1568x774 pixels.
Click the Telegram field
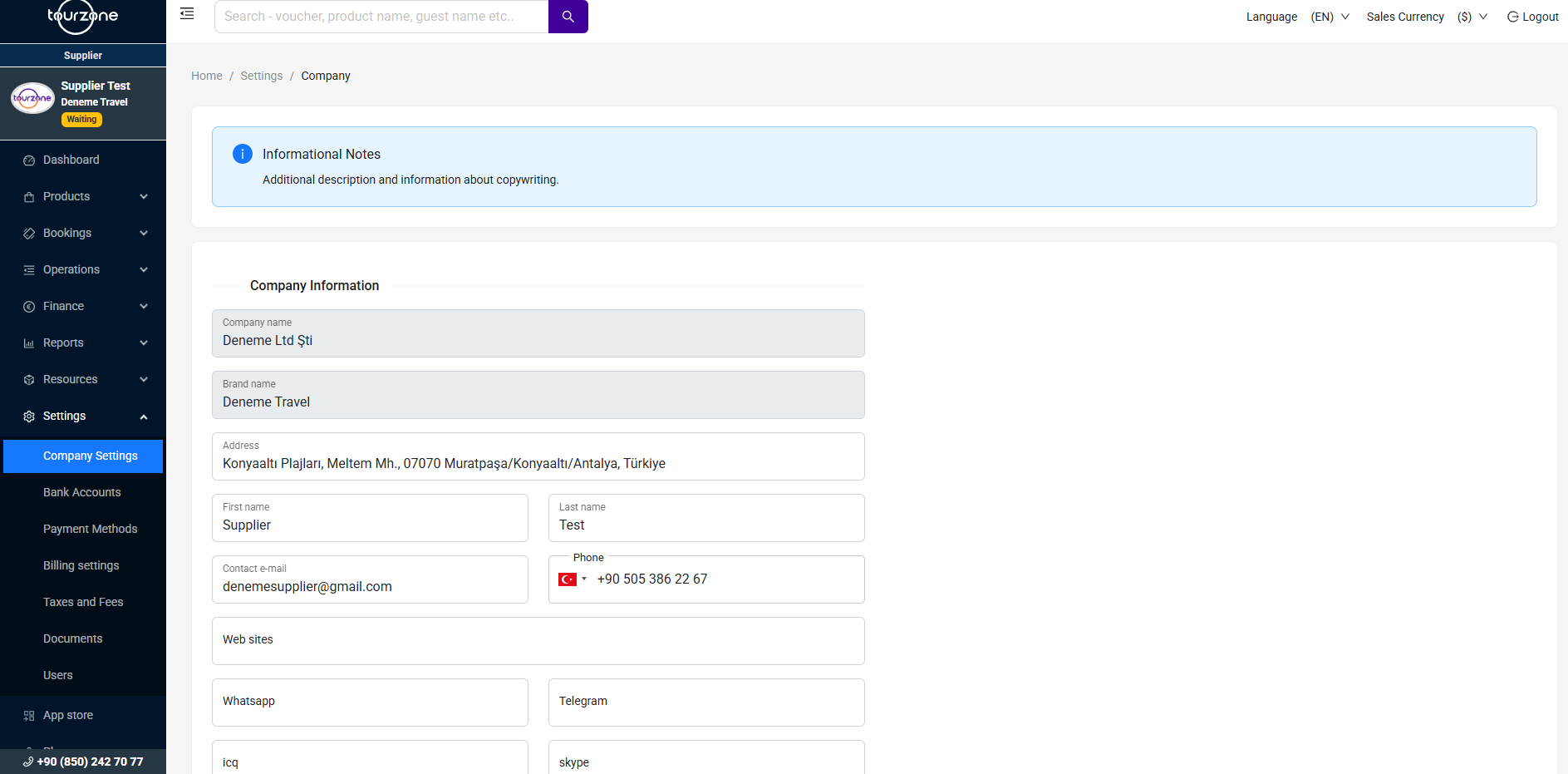706,703
